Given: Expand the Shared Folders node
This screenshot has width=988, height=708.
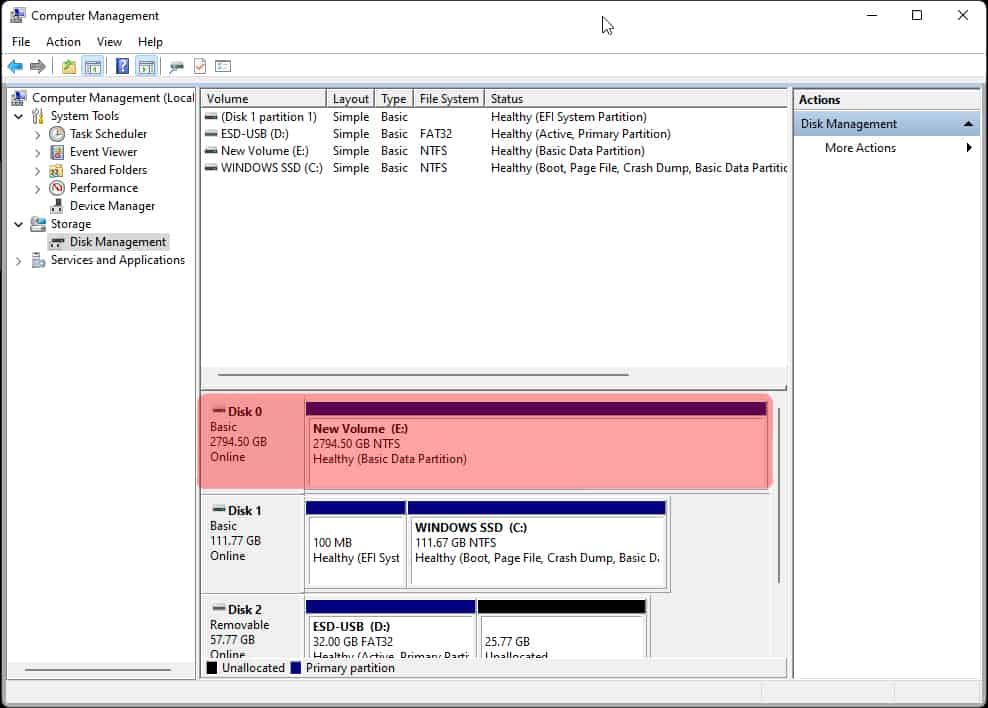Looking at the screenshot, I should [38, 171].
